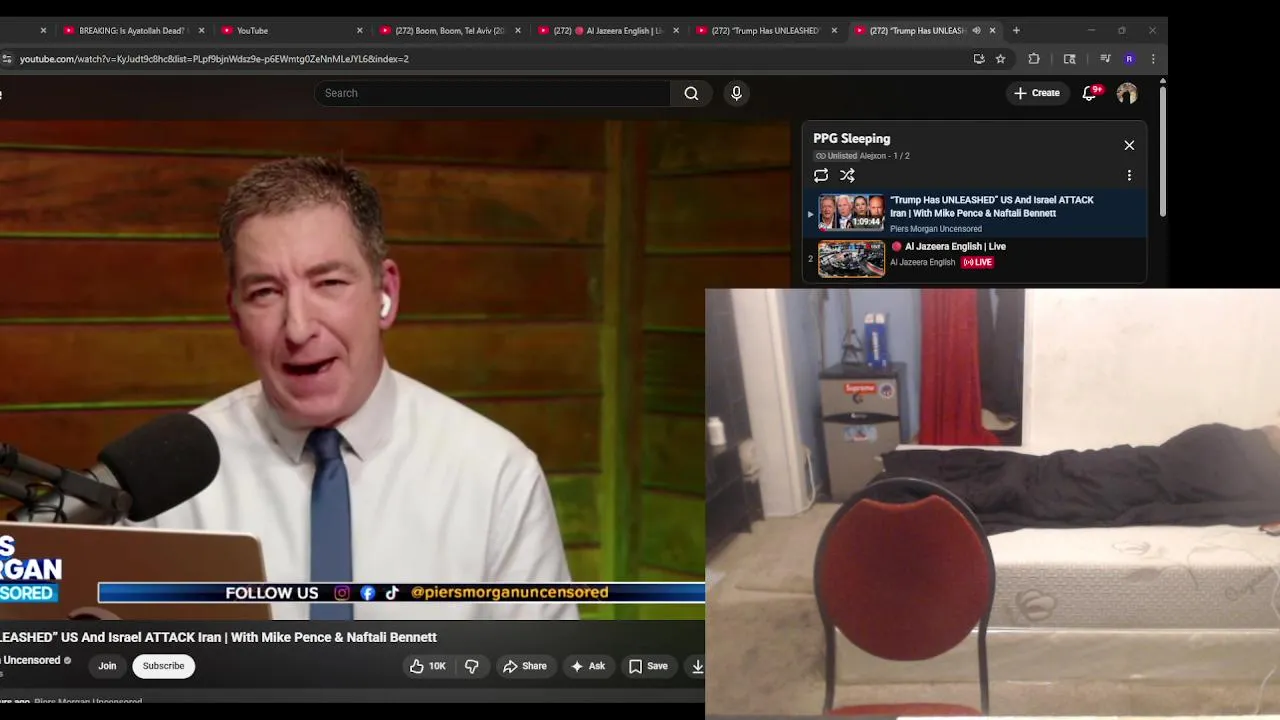Open the Al Jazeera English Live thumbnail
1280x720 pixels.
tap(851, 259)
